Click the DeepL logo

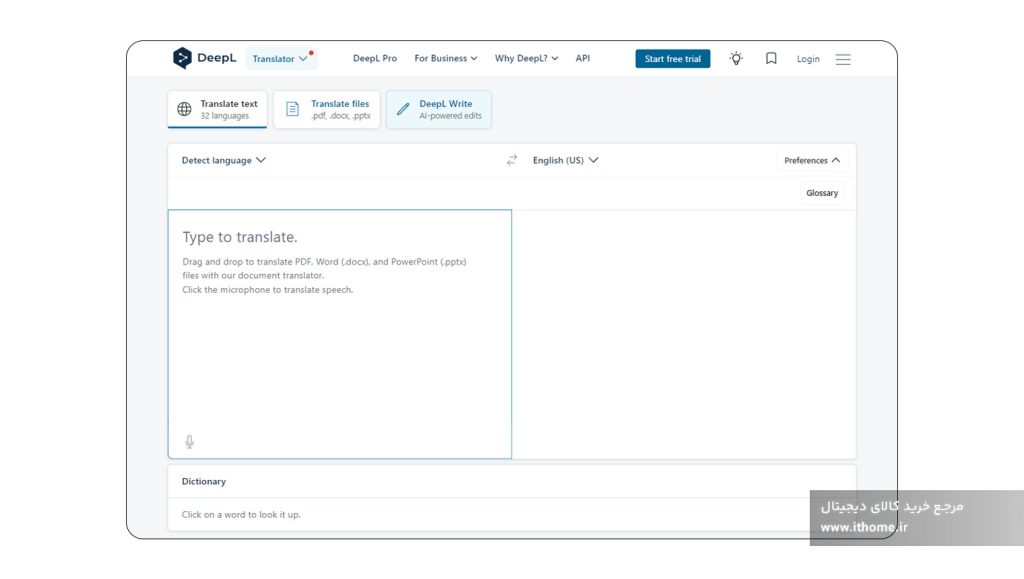[204, 58]
